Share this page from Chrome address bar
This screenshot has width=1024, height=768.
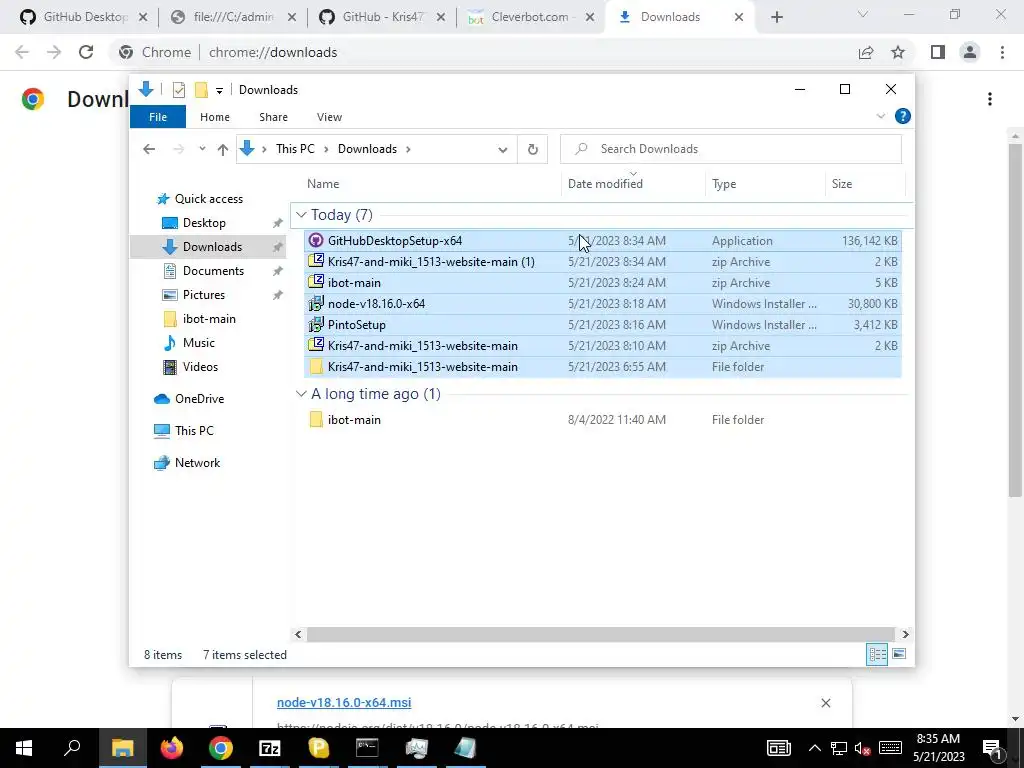(866, 52)
